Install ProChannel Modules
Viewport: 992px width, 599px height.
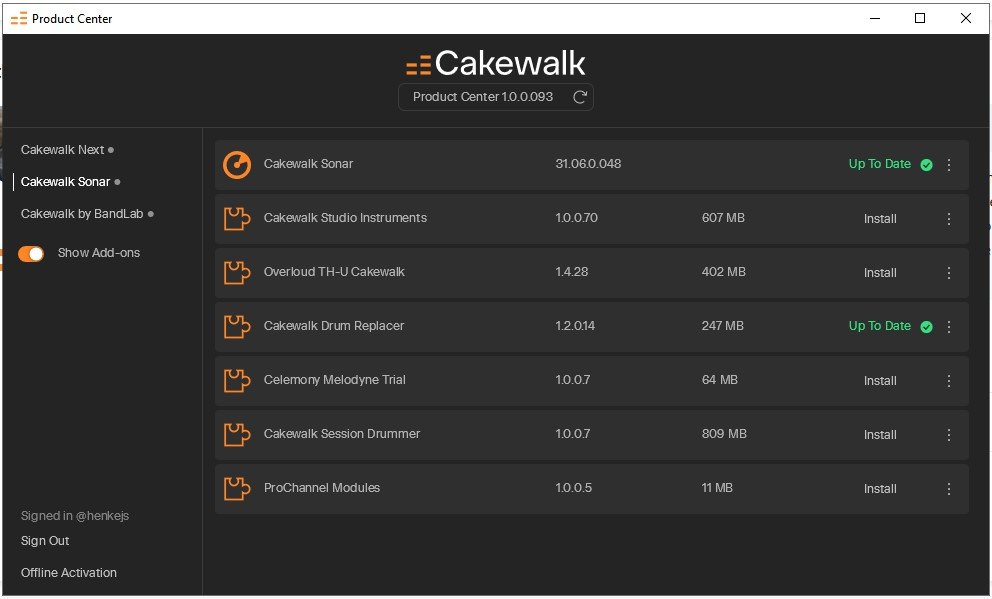click(x=880, y=489)
